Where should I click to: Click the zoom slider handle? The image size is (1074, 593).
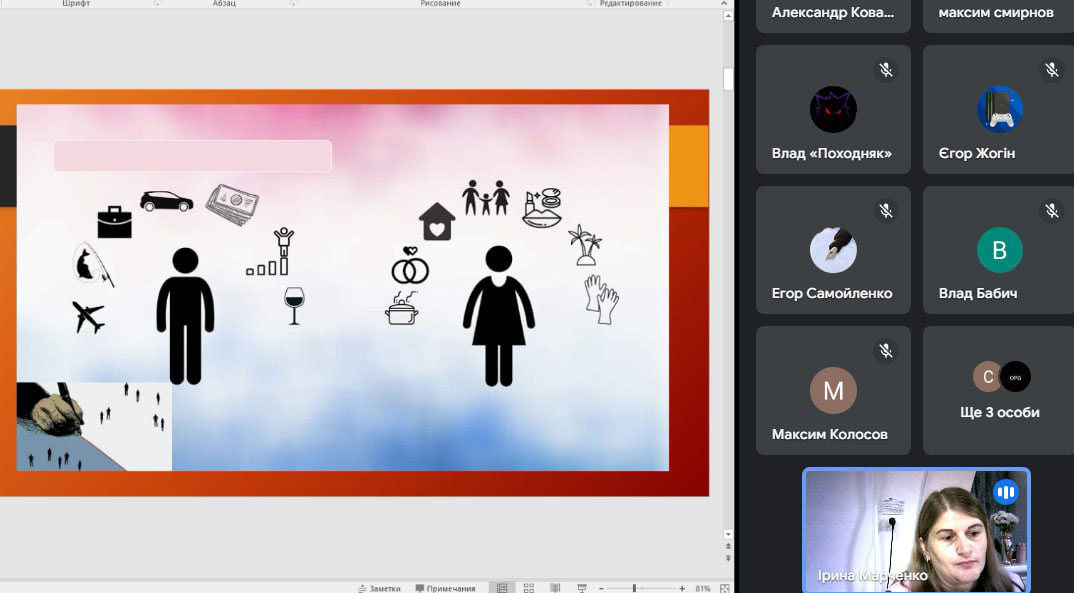click(x=634, y=588)
